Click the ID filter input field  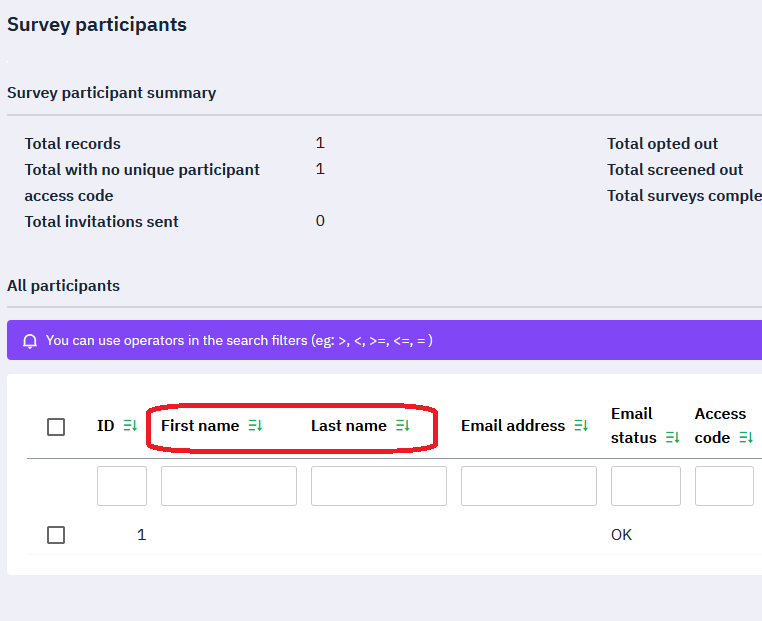coord(122,486)
